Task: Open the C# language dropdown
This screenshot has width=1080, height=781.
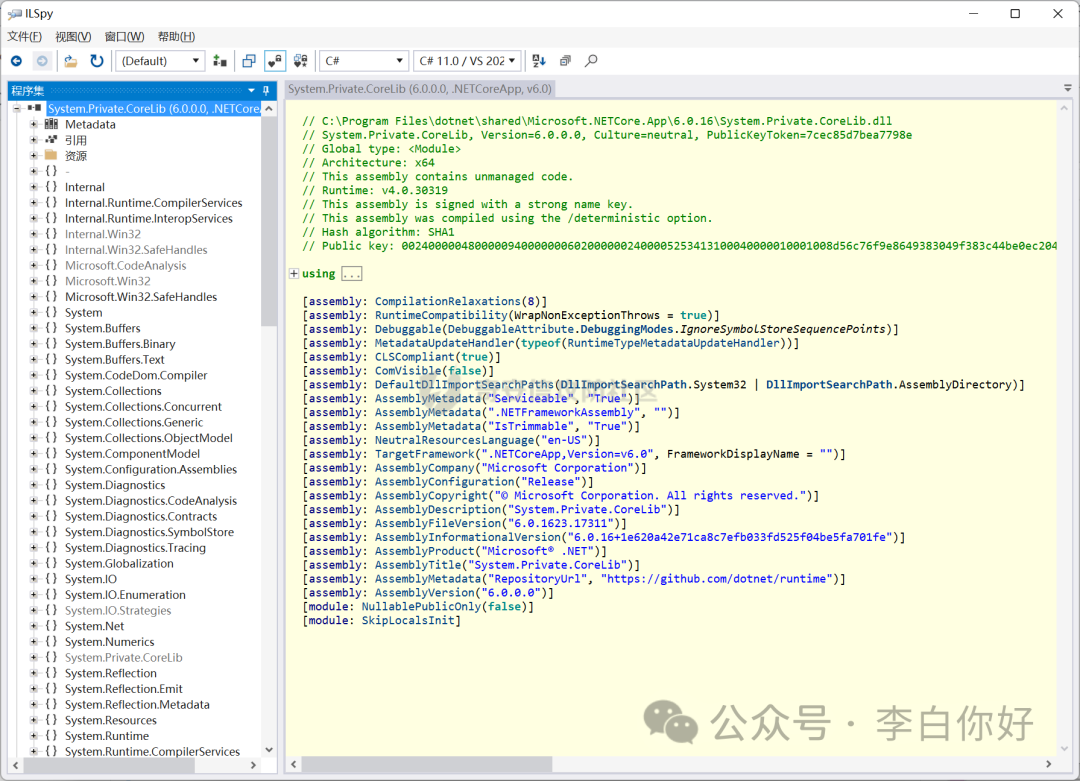Action: [x=364, y=61]
